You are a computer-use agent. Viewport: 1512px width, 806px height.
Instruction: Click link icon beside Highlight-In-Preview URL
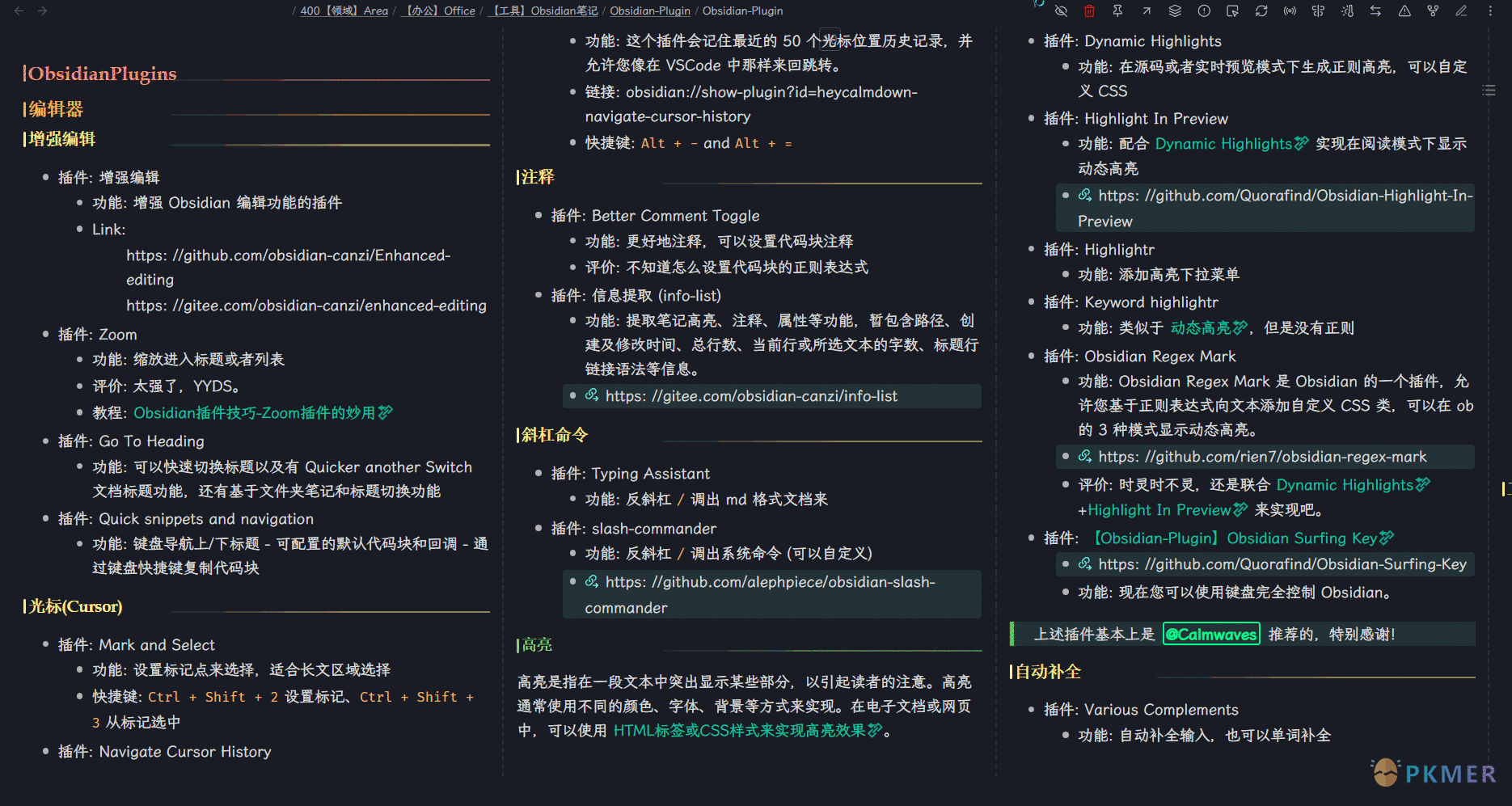pyautogui.click(x=1085, y=195)
